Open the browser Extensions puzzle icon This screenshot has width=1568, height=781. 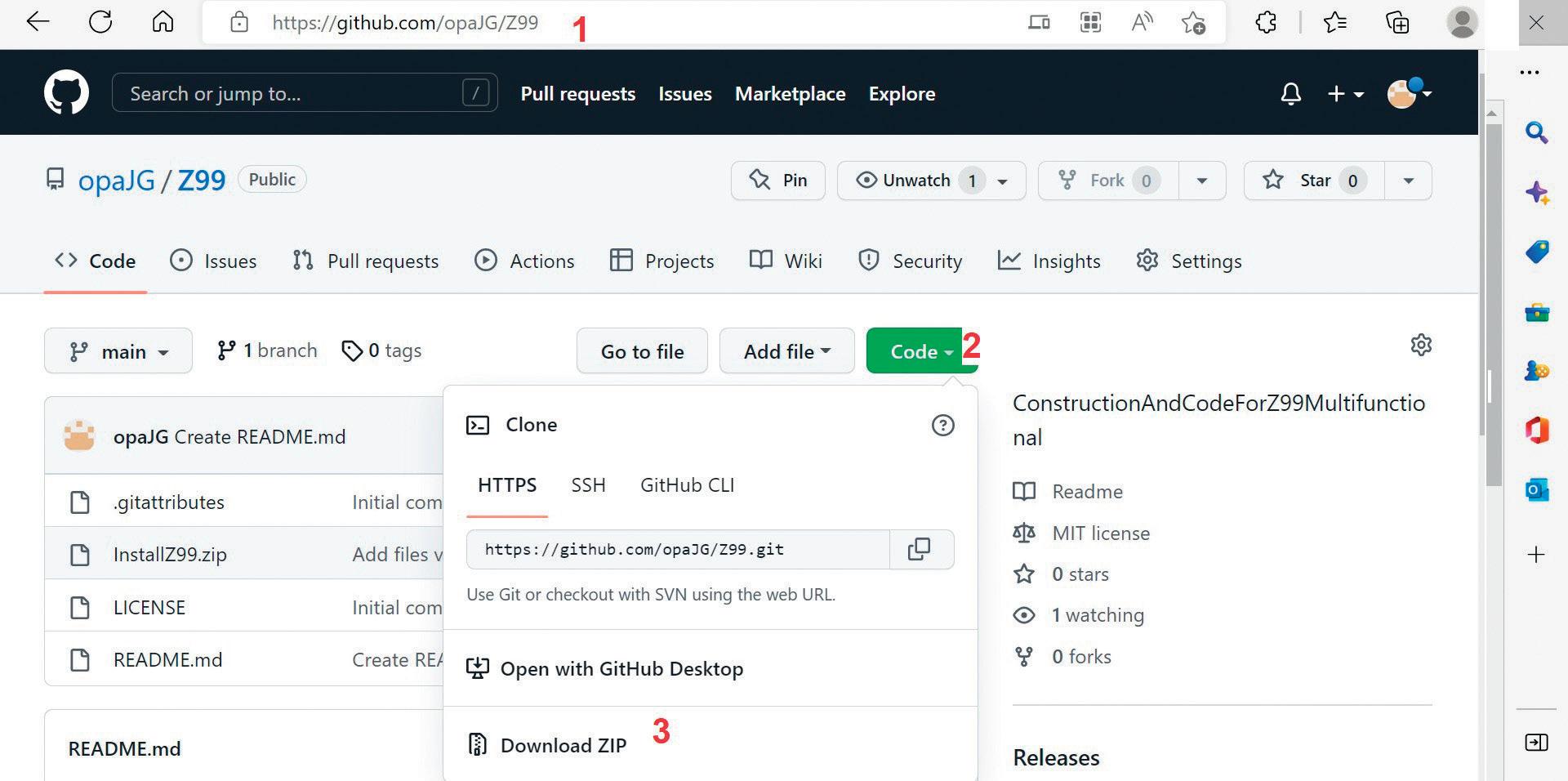click(x=1266, y=22)
